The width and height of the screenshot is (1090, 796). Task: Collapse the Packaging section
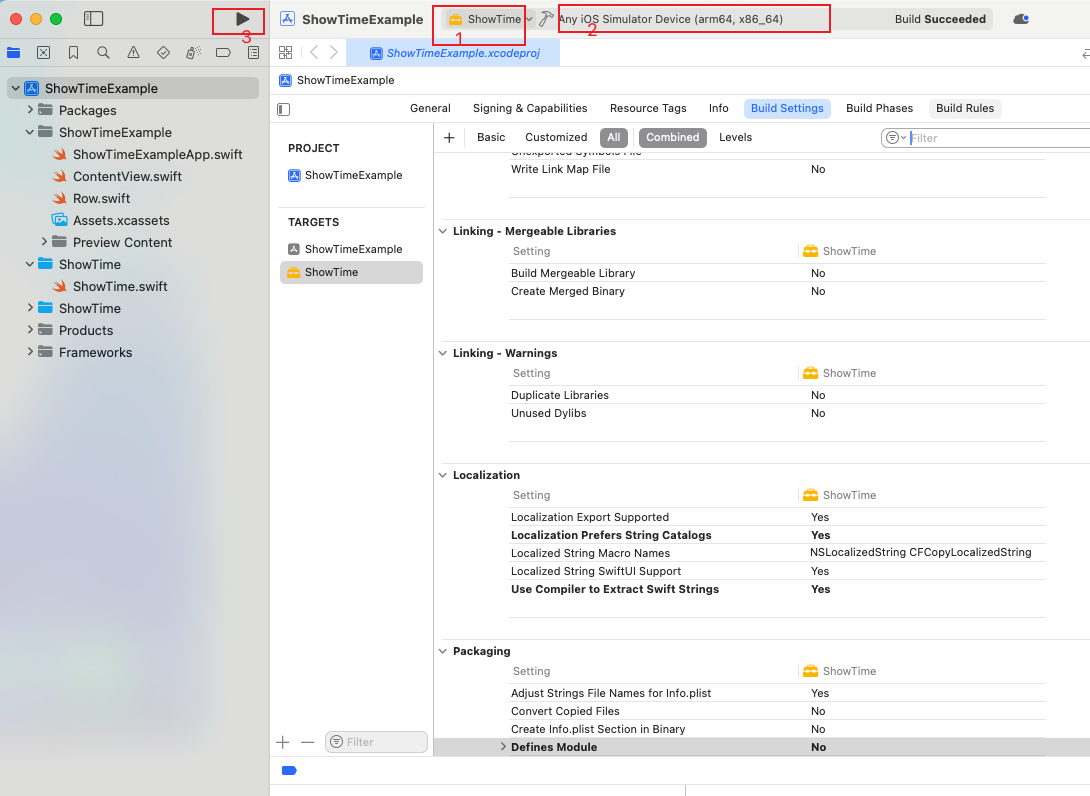click(x=443, y=651)
